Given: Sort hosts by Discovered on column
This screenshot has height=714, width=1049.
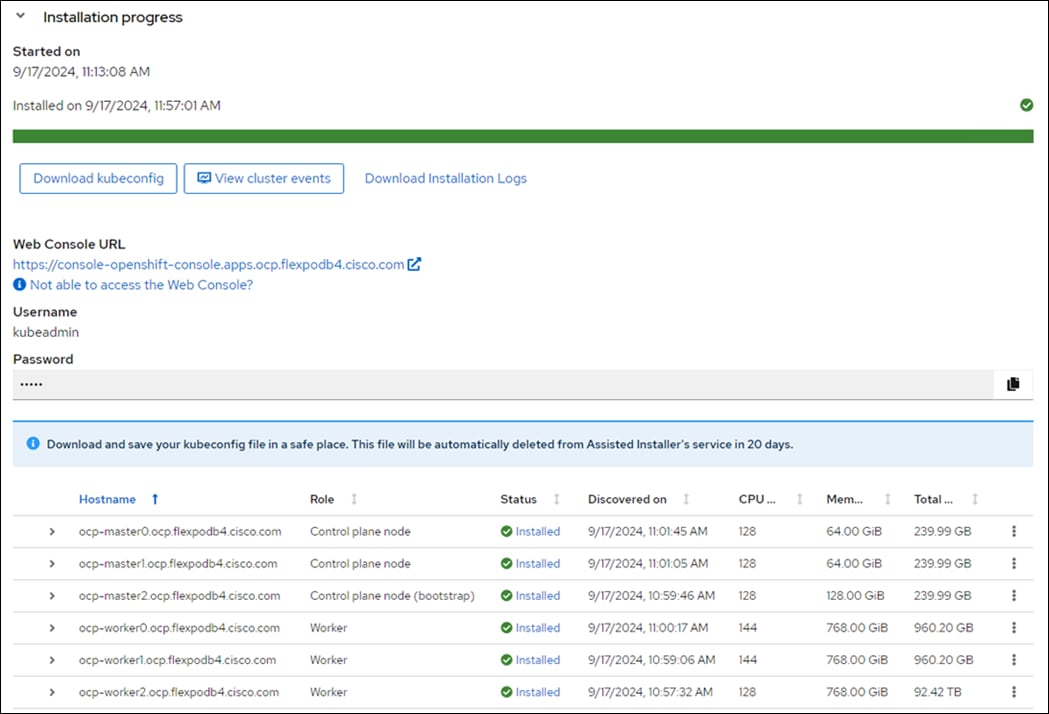Looking at the screenshot, I should tap(627, 499).
